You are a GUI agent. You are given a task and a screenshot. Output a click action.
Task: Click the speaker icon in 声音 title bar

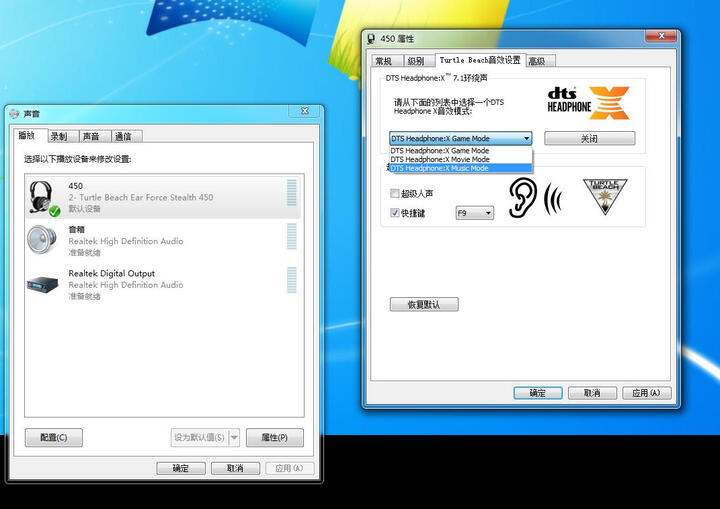pyautogui.click(x=14, y=113)
